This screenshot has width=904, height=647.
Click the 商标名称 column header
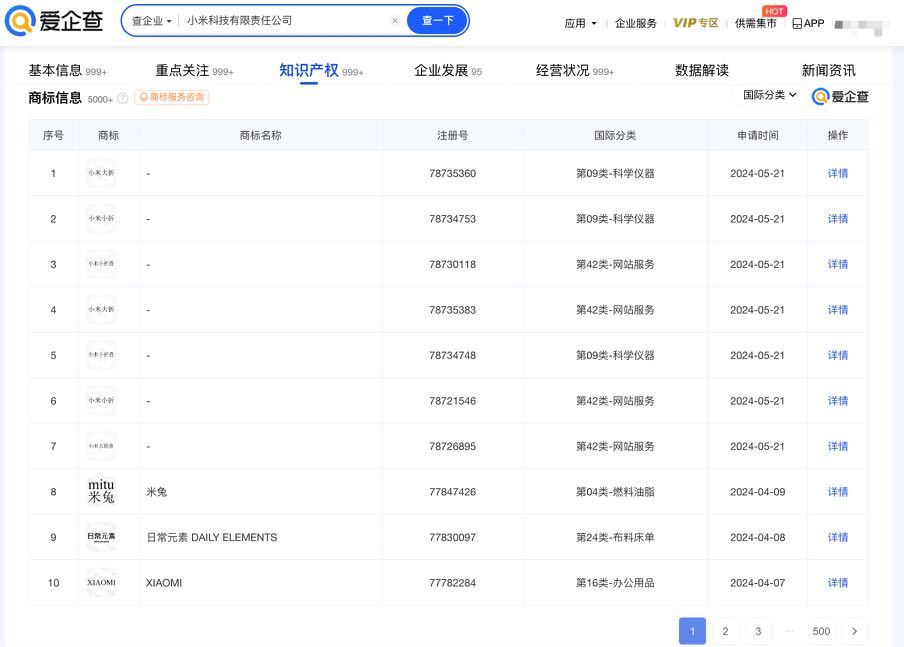[x=261, y=136]
